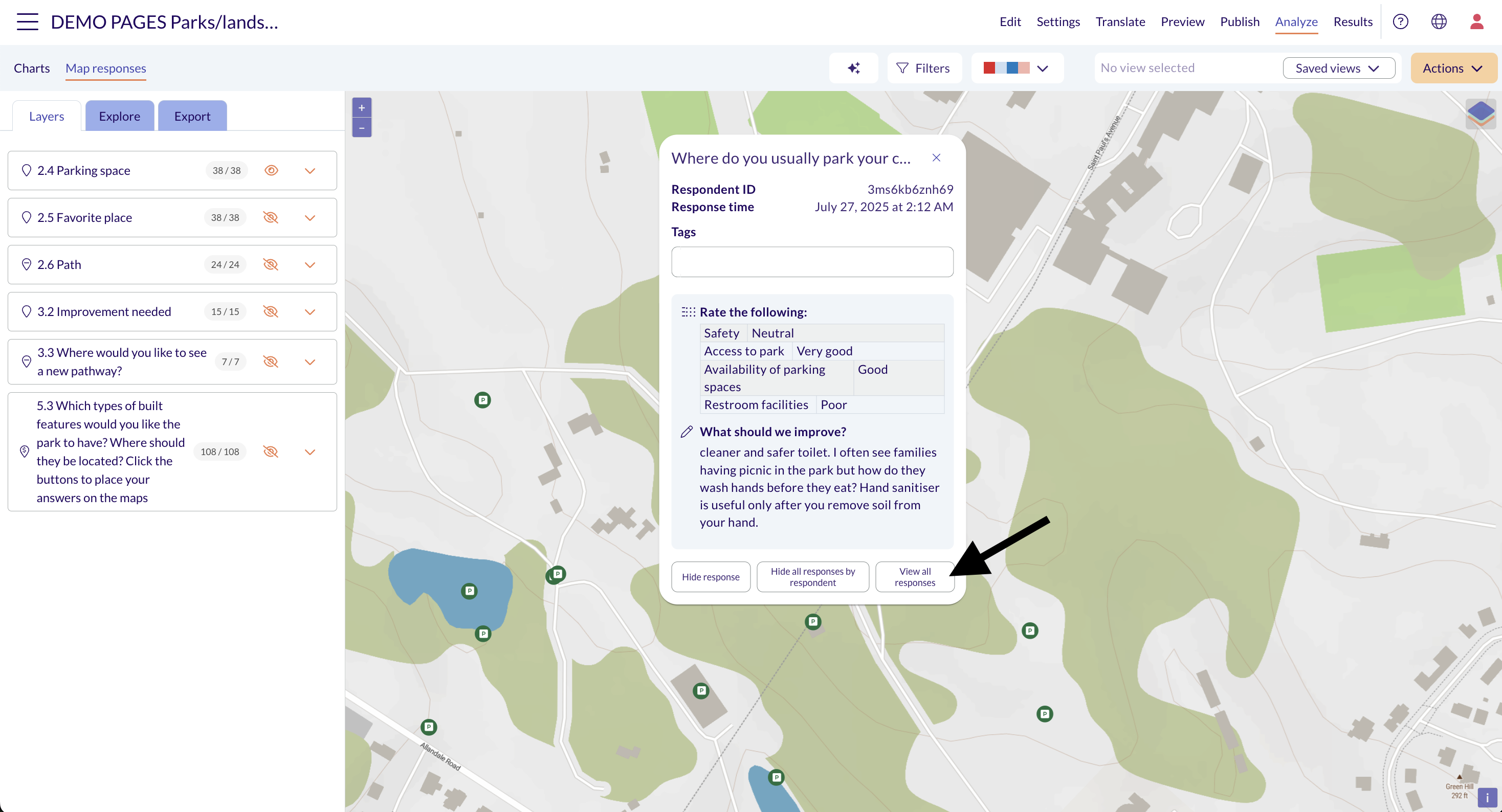Screen dimensions: 1502x812
Task: Click the pin icon of 2.6 Path
Action: point(26,265)
